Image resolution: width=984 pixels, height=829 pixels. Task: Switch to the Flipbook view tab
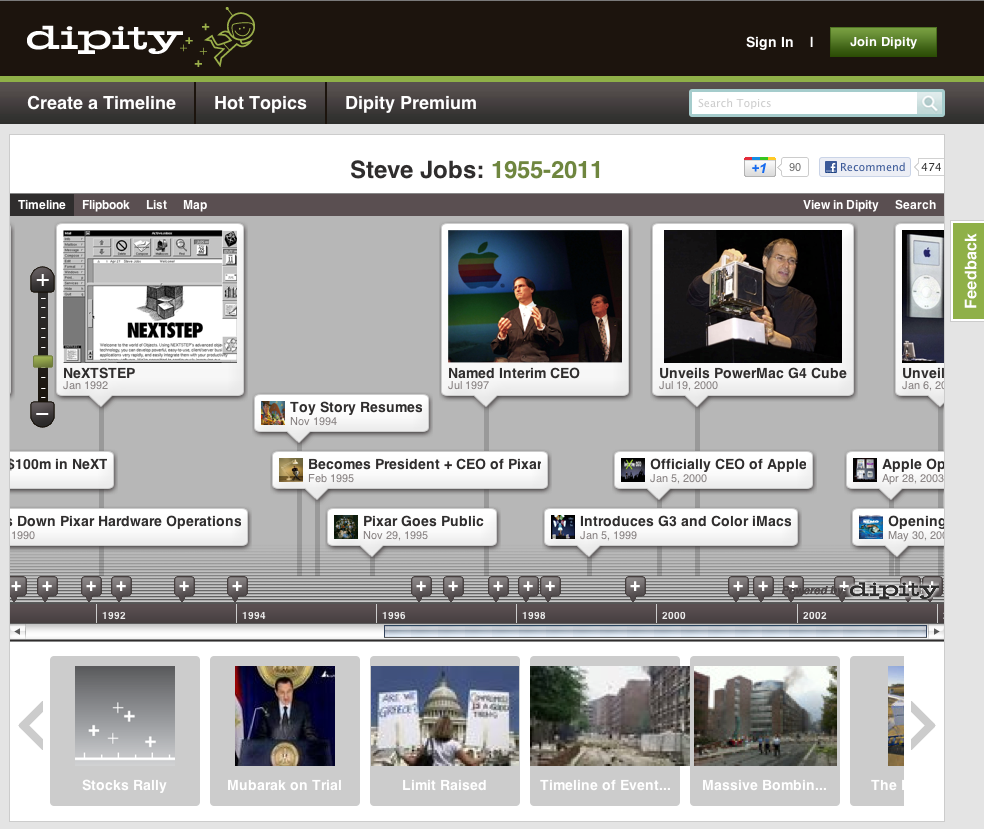pos(105,205)
